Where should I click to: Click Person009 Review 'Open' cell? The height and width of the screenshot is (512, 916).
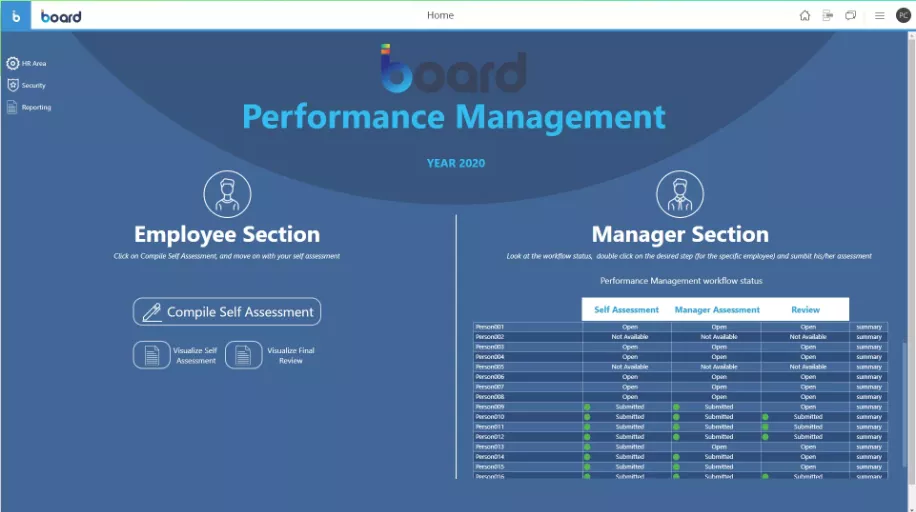pos(808,407)
